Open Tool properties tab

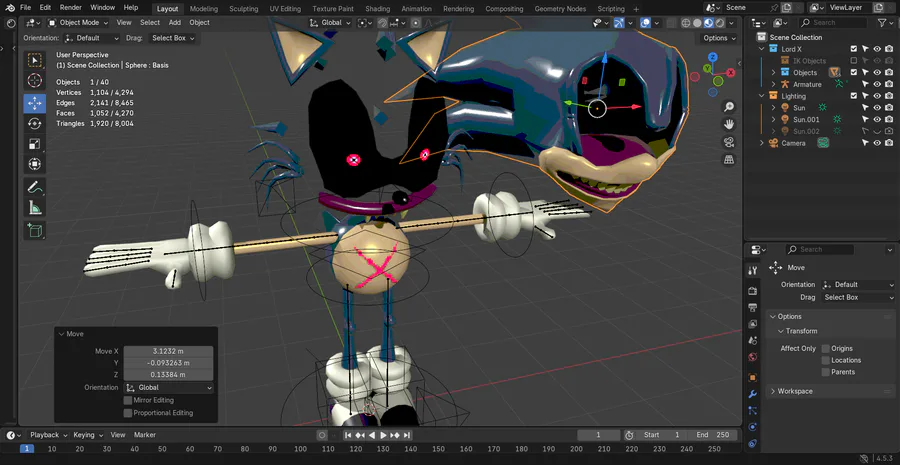(x=753, y=270)
